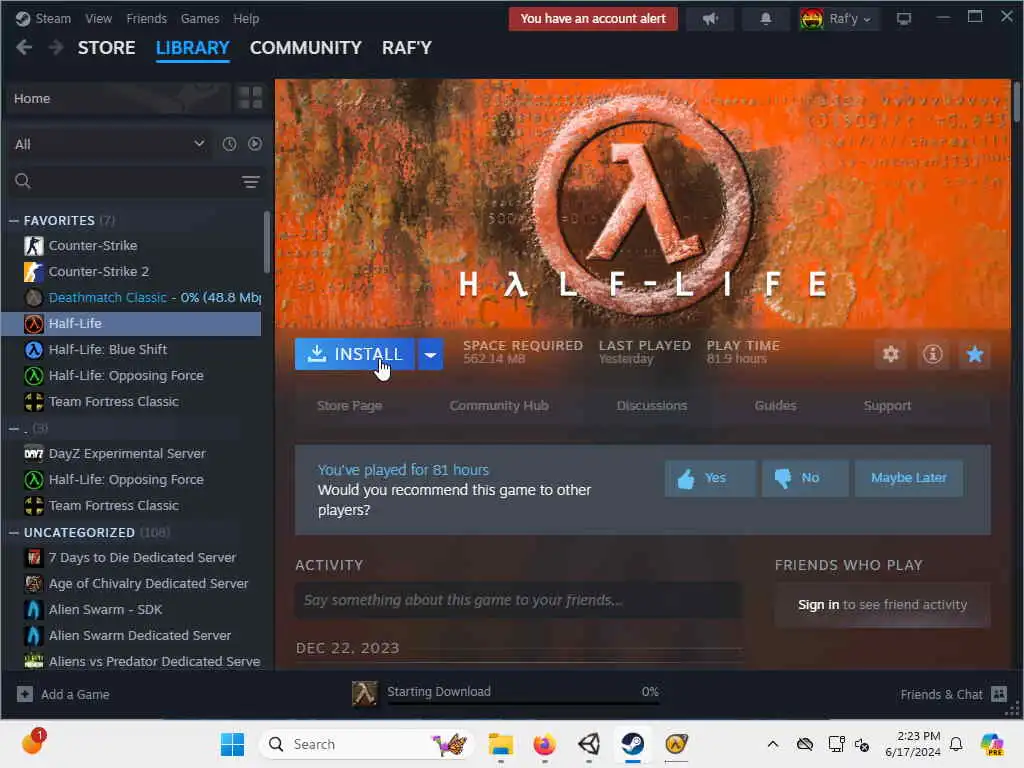Image resolution: width=1024 pixels, height=768 pixels.
Task: Click the thumbs down No recommendation
Action: 805,478
